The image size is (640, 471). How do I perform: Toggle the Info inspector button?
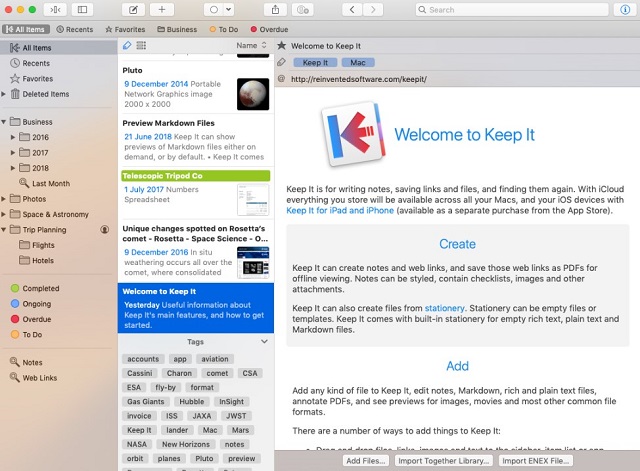tap(625, 9)
